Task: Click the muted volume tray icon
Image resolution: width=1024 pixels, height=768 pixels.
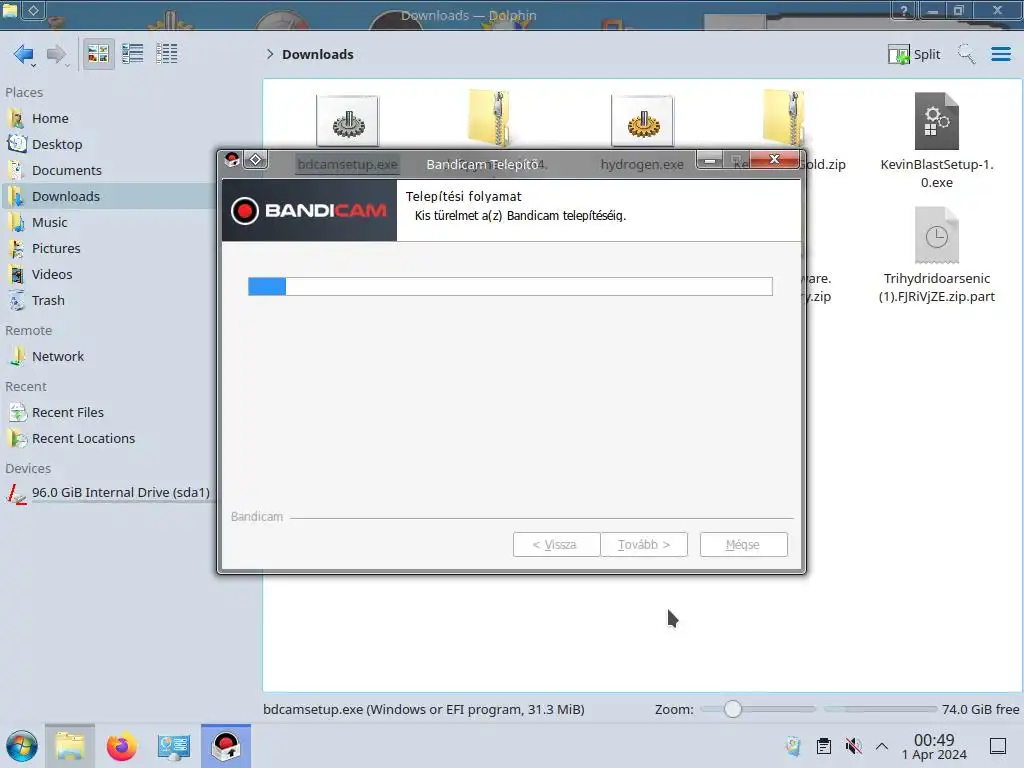Action: tap(853, 746)
